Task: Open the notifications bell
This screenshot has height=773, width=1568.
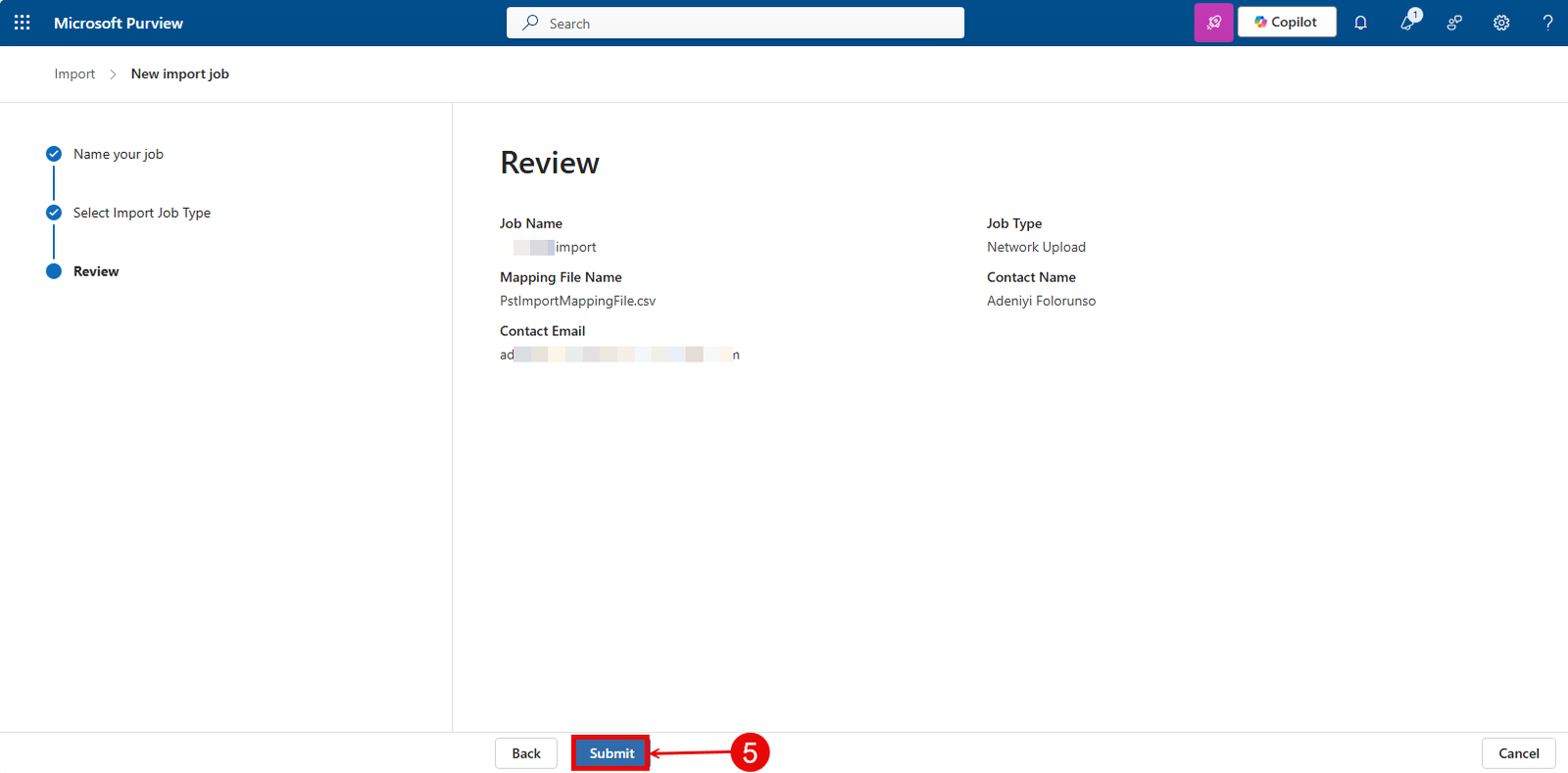Action: point(1360,23)
